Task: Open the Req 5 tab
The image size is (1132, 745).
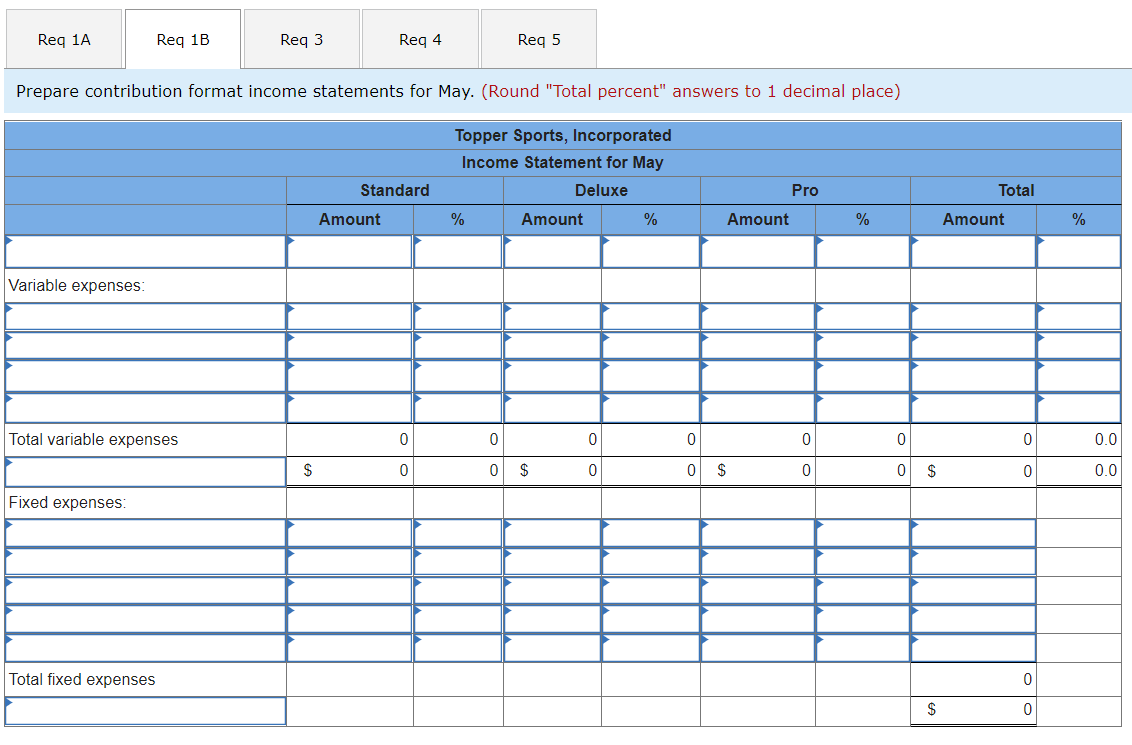Action: [539, 40]
